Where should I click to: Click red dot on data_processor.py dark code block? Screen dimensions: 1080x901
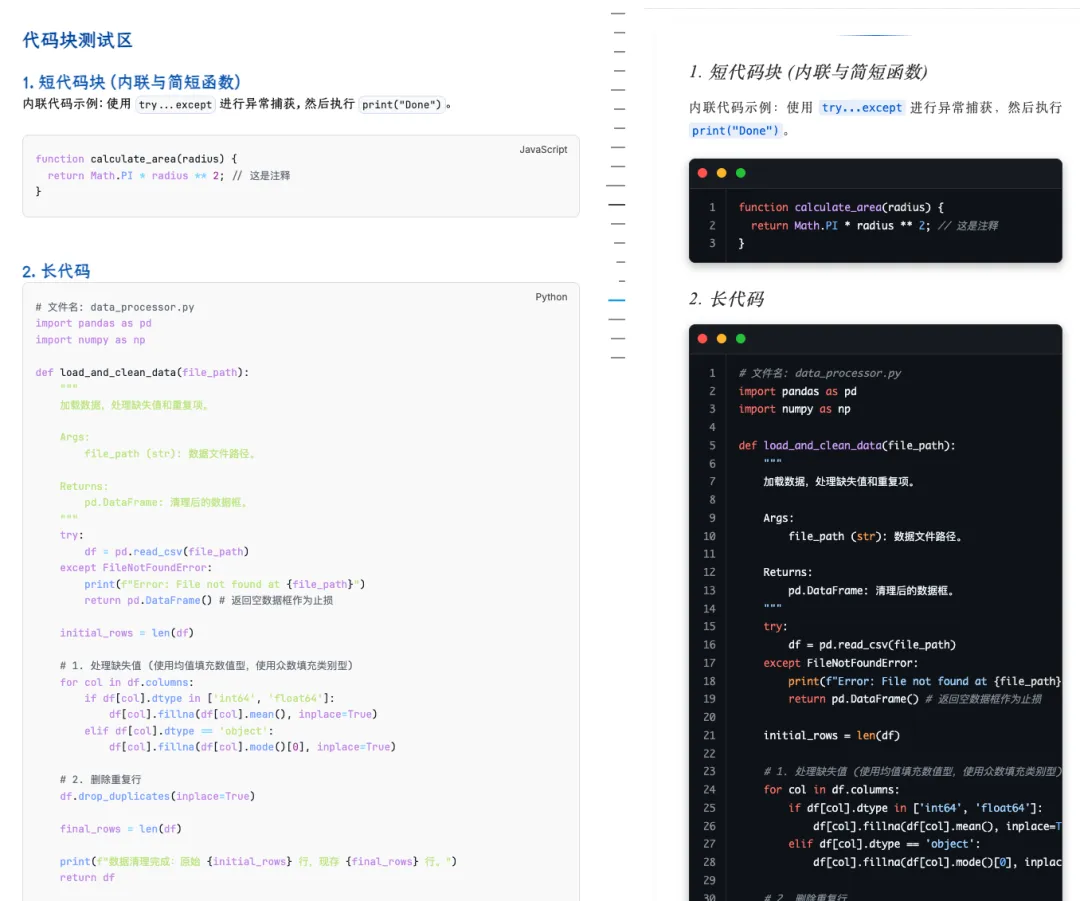(703, 338)
